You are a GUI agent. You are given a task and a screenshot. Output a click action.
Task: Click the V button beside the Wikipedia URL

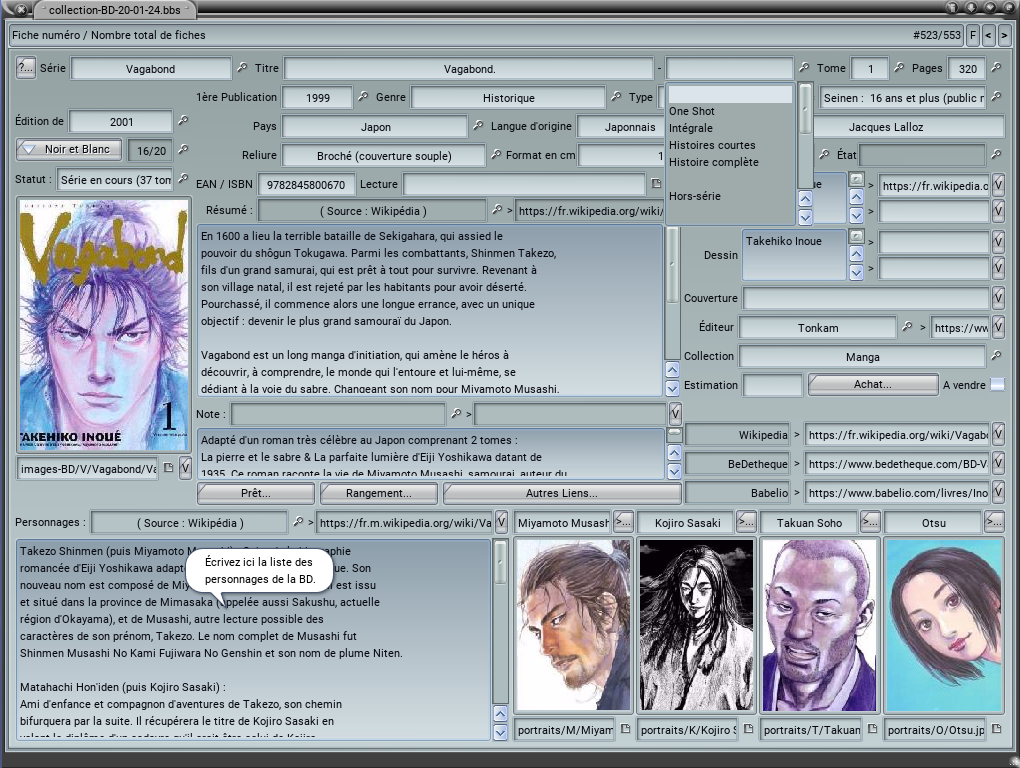998,434
